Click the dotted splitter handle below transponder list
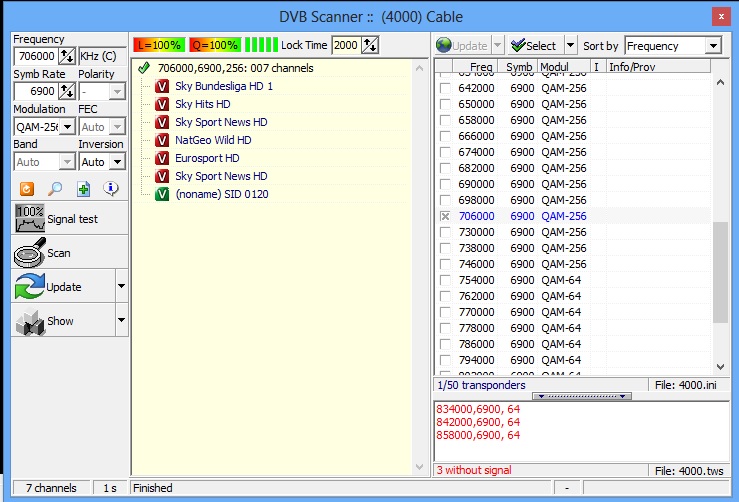 pyautogui.click(x=582, y=396)
